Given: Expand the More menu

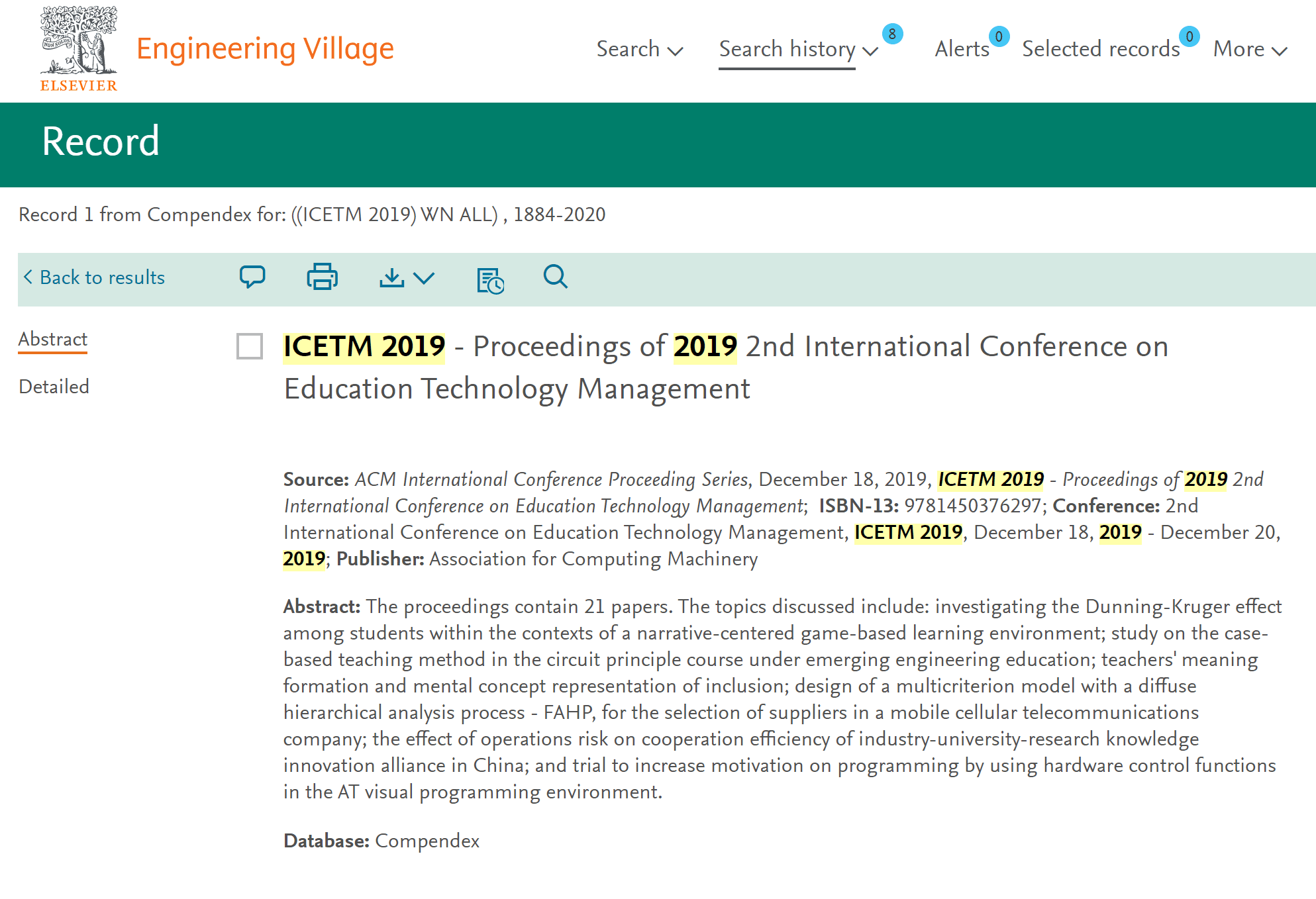Looking at the screenshot, I should coord(1250,49).
